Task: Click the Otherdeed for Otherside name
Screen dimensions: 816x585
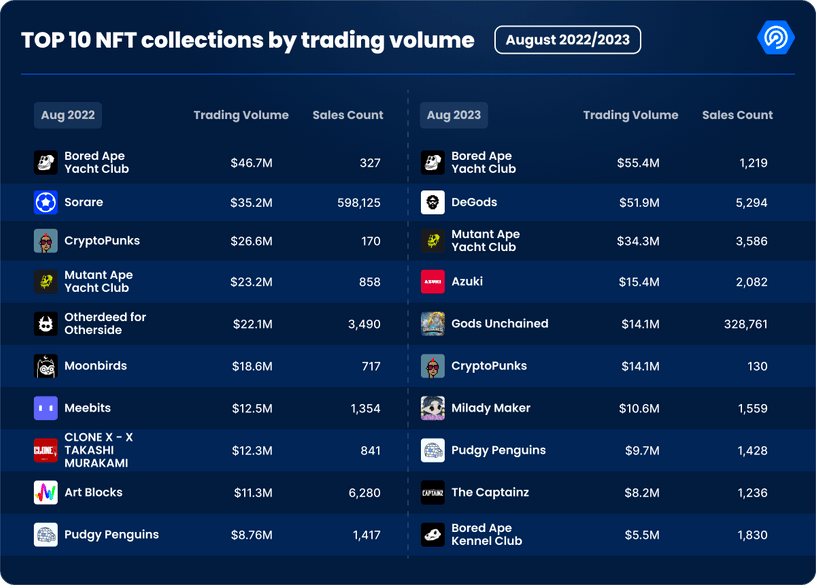Action: [x=105, y=324]
